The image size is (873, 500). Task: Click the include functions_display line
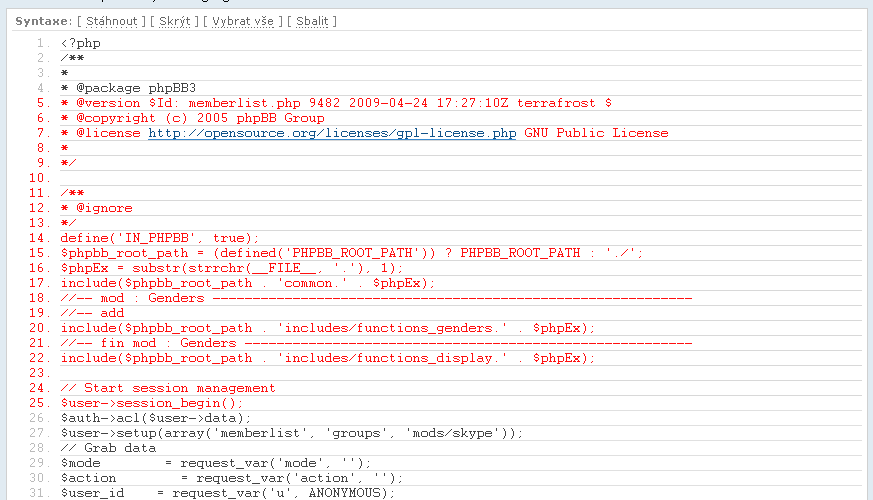(x=328, y=358)
